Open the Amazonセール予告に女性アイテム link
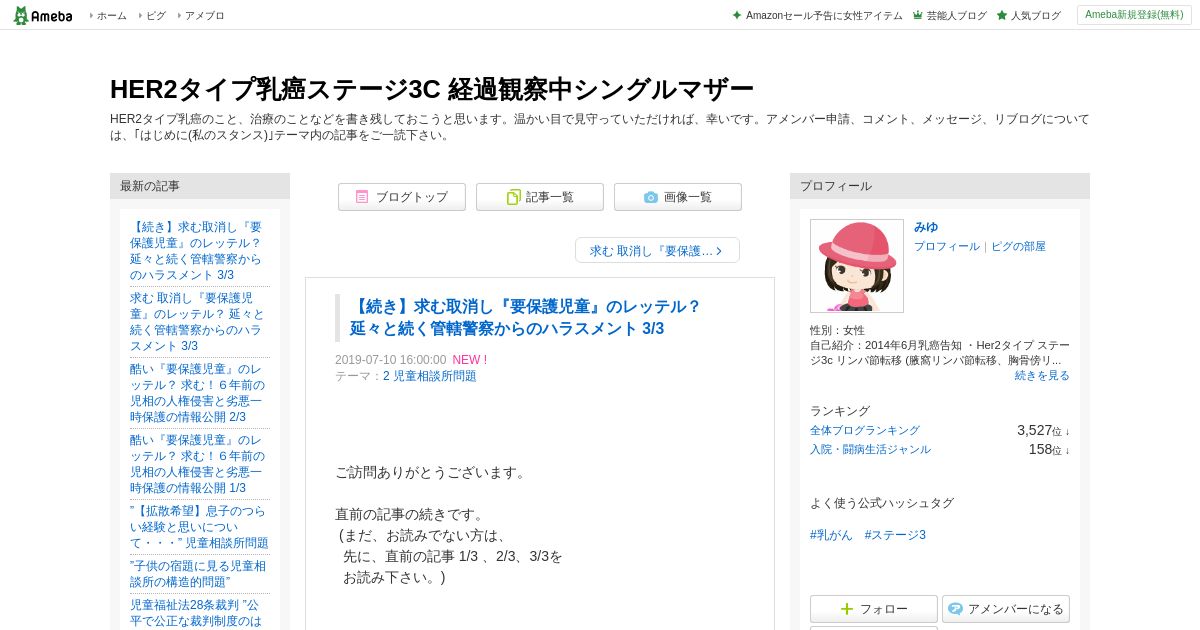 click(824, 15)
